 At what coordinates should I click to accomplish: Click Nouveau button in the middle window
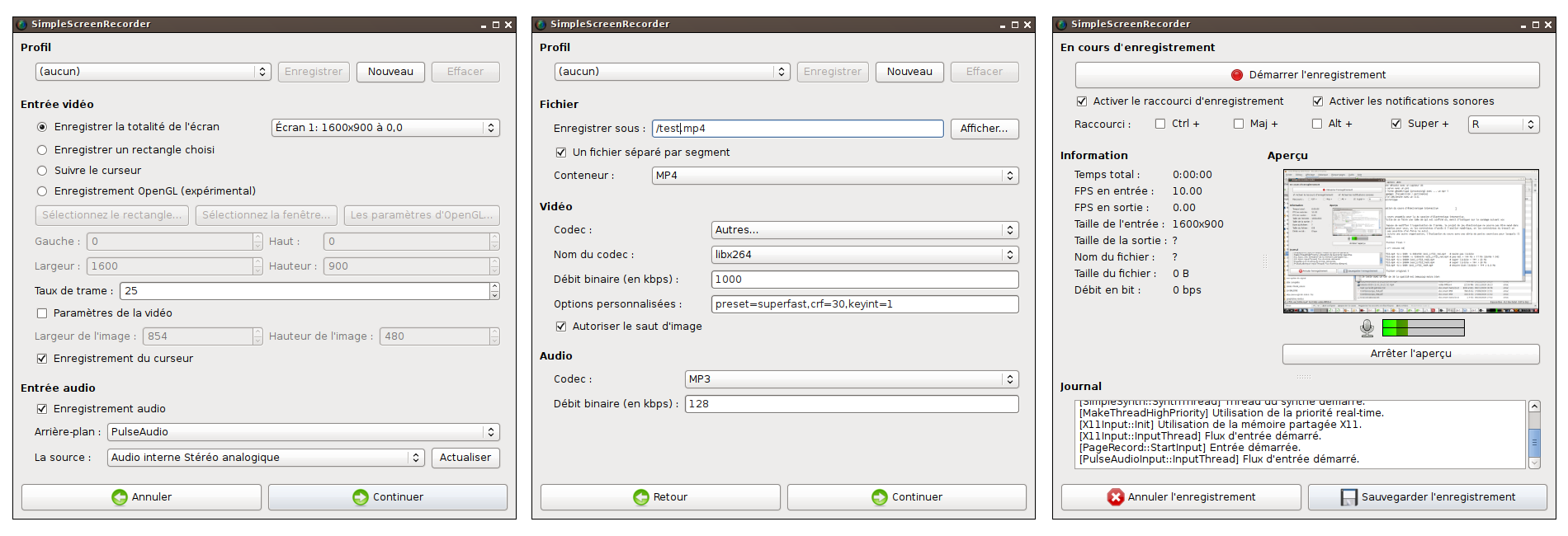click(910, 72)
